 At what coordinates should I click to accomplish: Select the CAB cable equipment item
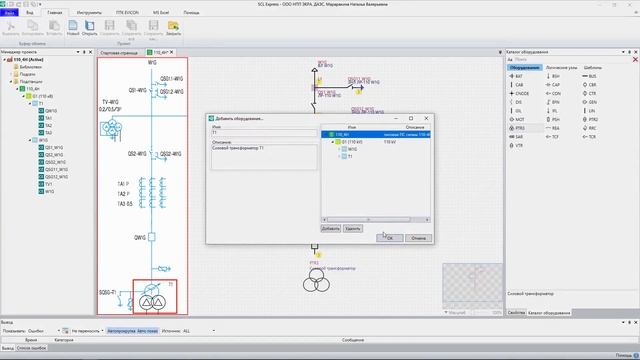pyautogui.click(x=516, y=85)
